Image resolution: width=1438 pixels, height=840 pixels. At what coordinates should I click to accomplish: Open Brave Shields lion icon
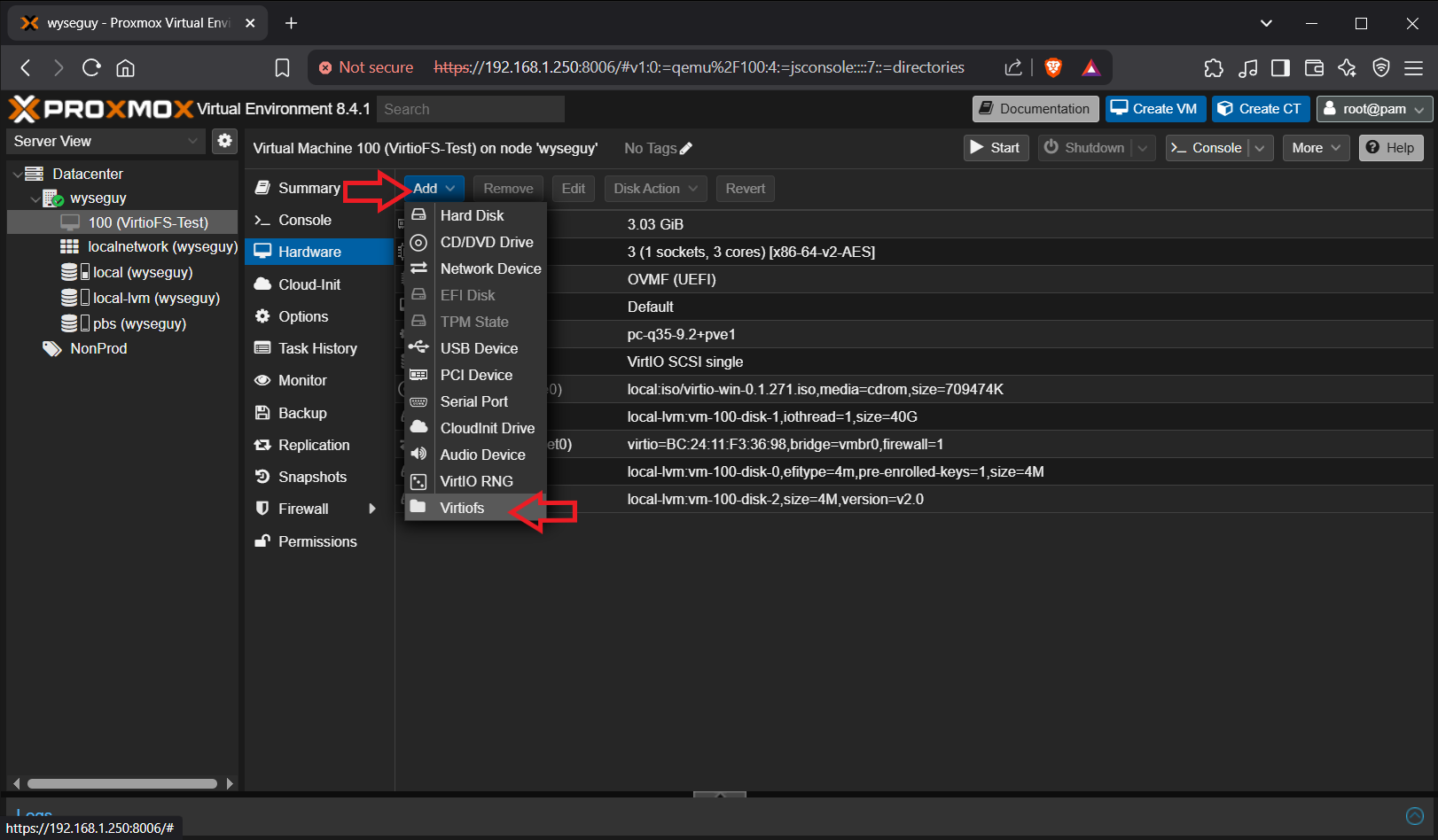click(x=1053, y=67)
